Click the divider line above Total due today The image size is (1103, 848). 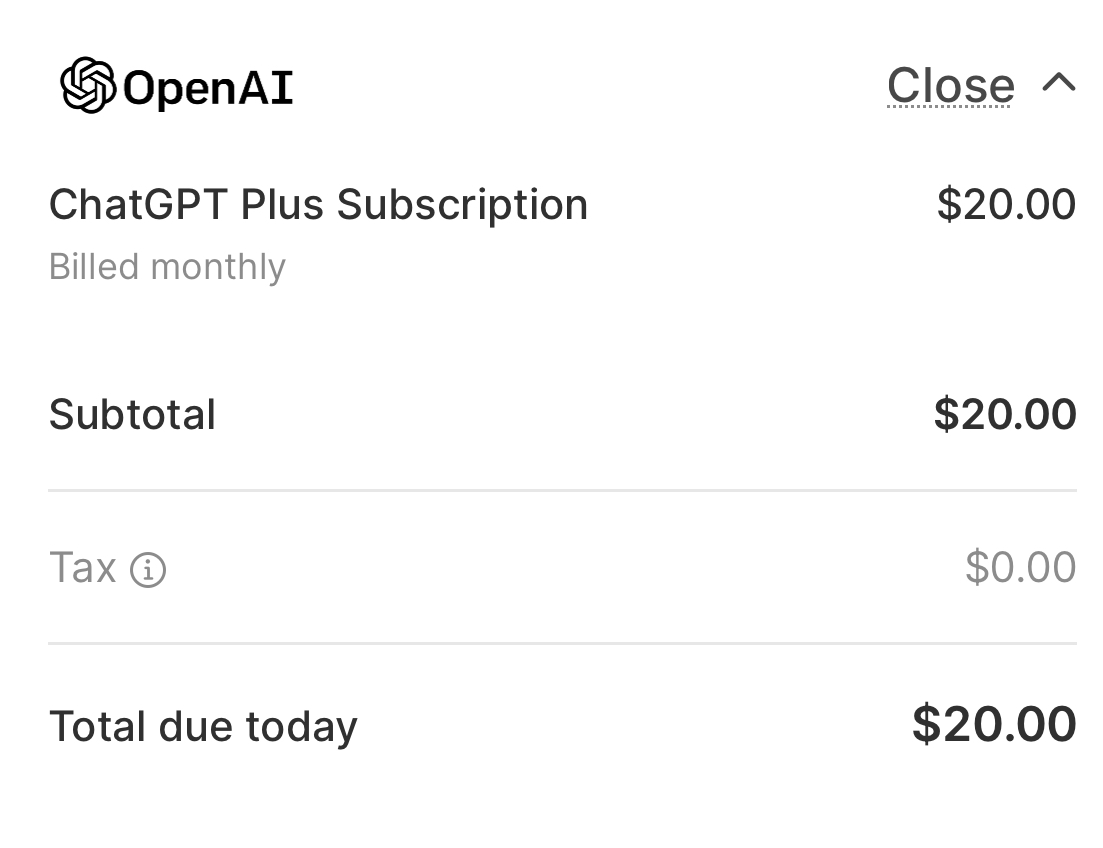click(562, 644)
